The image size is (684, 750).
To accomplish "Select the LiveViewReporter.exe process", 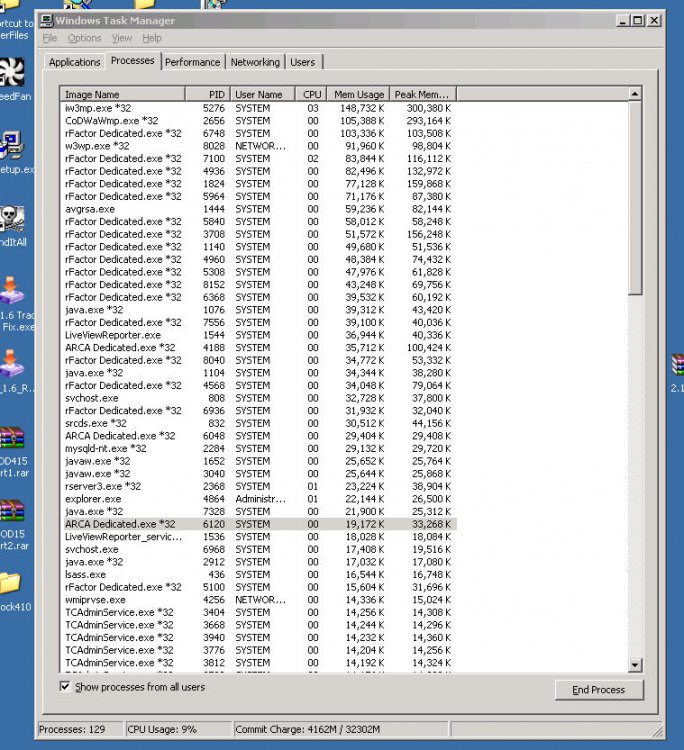I will 259,335.
